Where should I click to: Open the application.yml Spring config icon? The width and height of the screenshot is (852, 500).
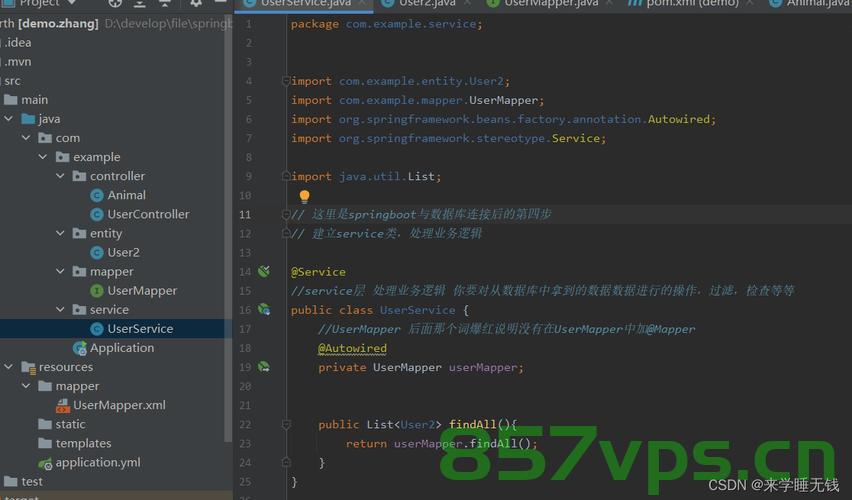point(45,463)
